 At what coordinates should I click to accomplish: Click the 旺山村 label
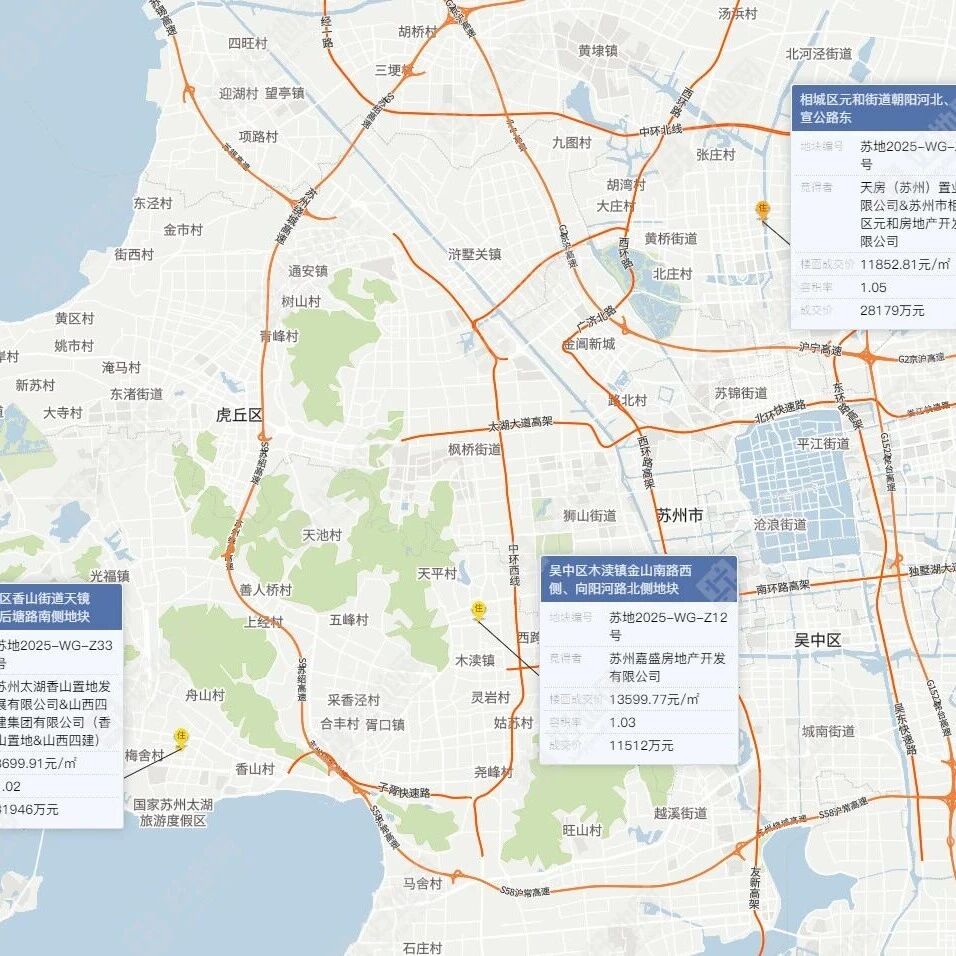click(582, 830)
